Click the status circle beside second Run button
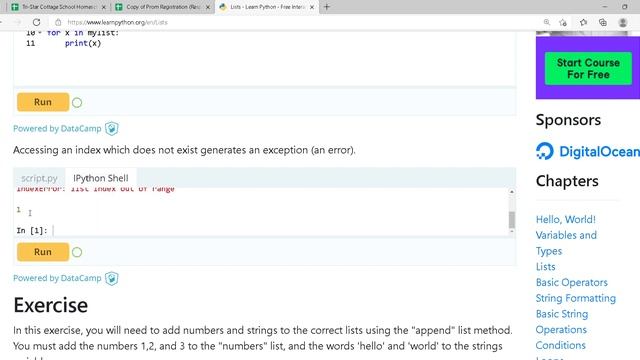The image size is (640, 360). pos(77,252)
